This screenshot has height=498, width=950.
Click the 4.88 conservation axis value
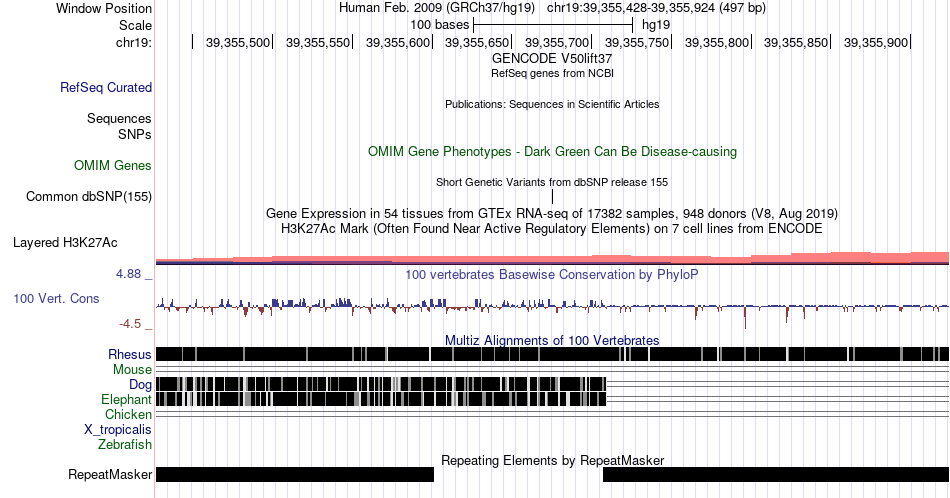click(x=128, y=274)
